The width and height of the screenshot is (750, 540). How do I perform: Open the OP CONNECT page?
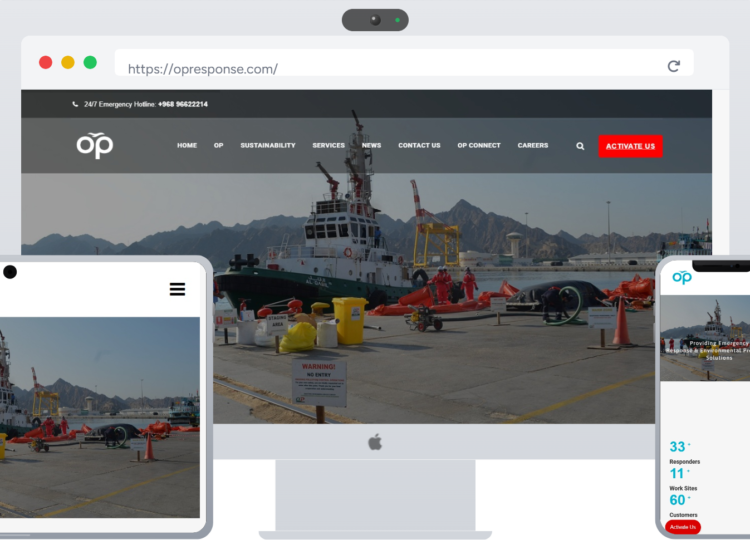tap(479, 146)
